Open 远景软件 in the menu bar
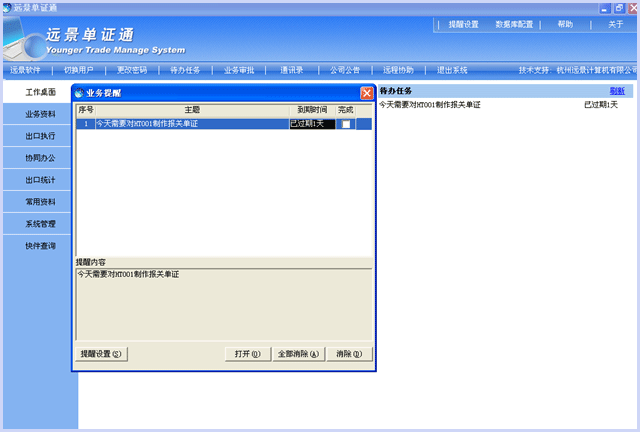 pyautogui.click(x=25, y=70)
